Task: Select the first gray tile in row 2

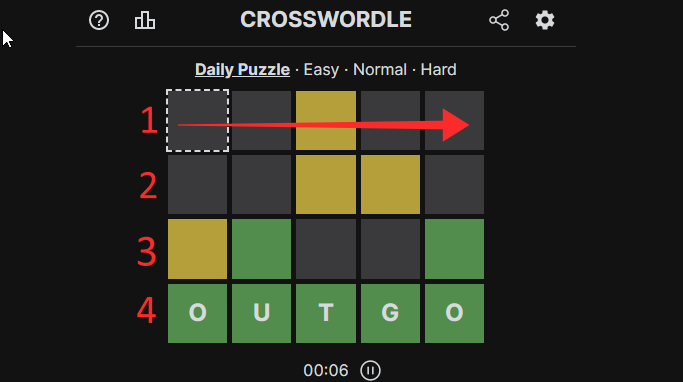Action: click(x=197, y=185)
